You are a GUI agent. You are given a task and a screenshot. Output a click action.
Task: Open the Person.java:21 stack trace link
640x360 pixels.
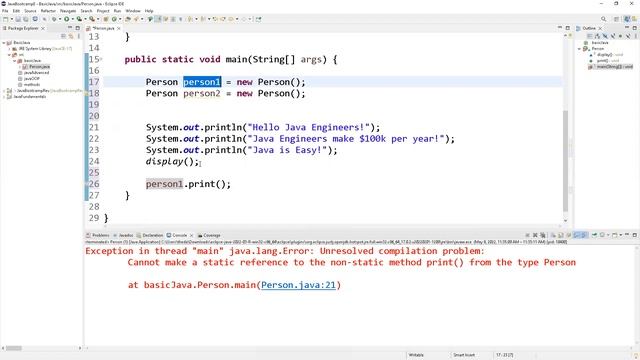298,285
